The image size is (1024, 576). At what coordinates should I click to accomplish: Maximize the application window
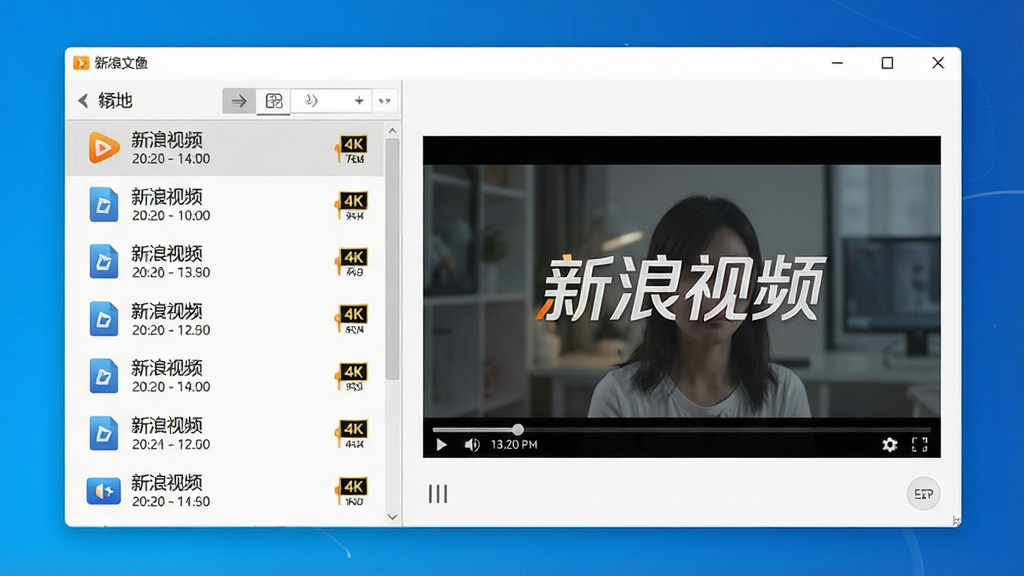[x=887, y=63]
